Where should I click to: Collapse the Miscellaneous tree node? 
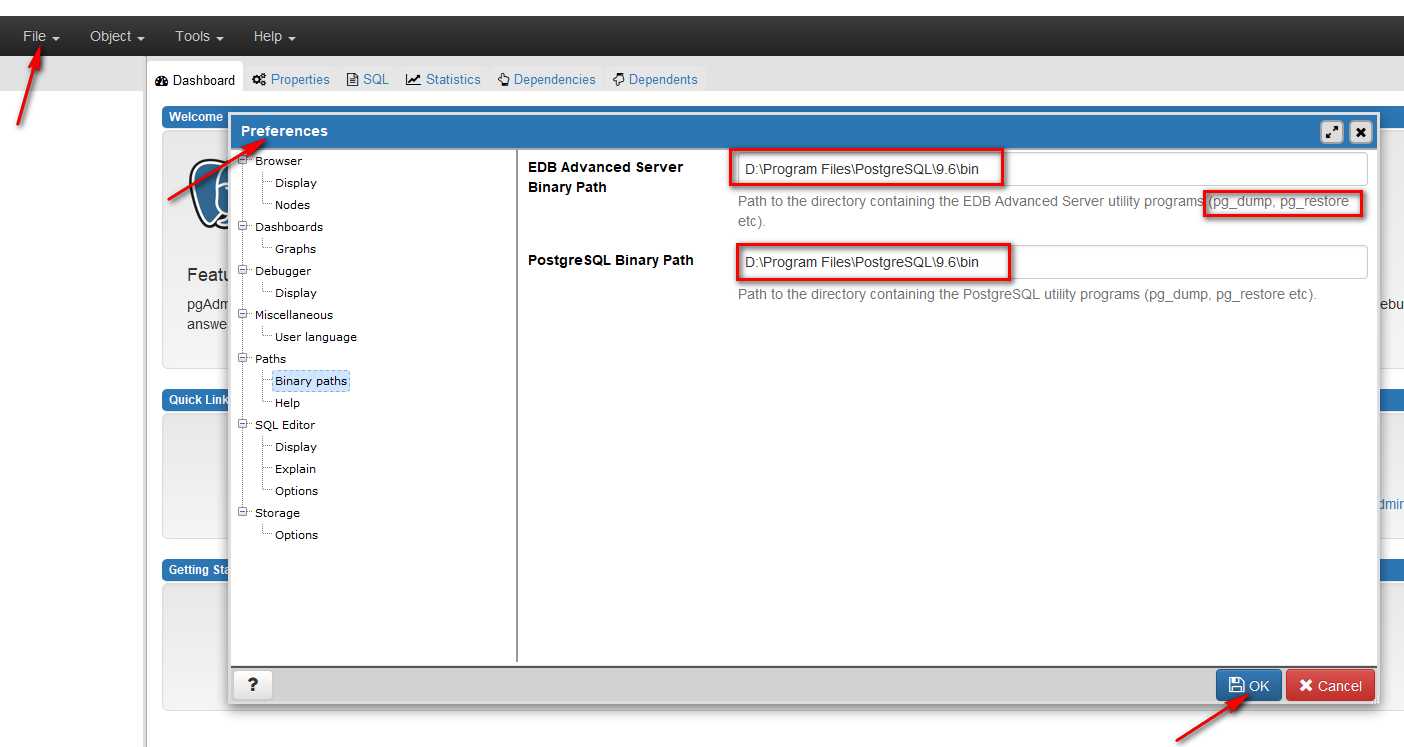(242, 314)
